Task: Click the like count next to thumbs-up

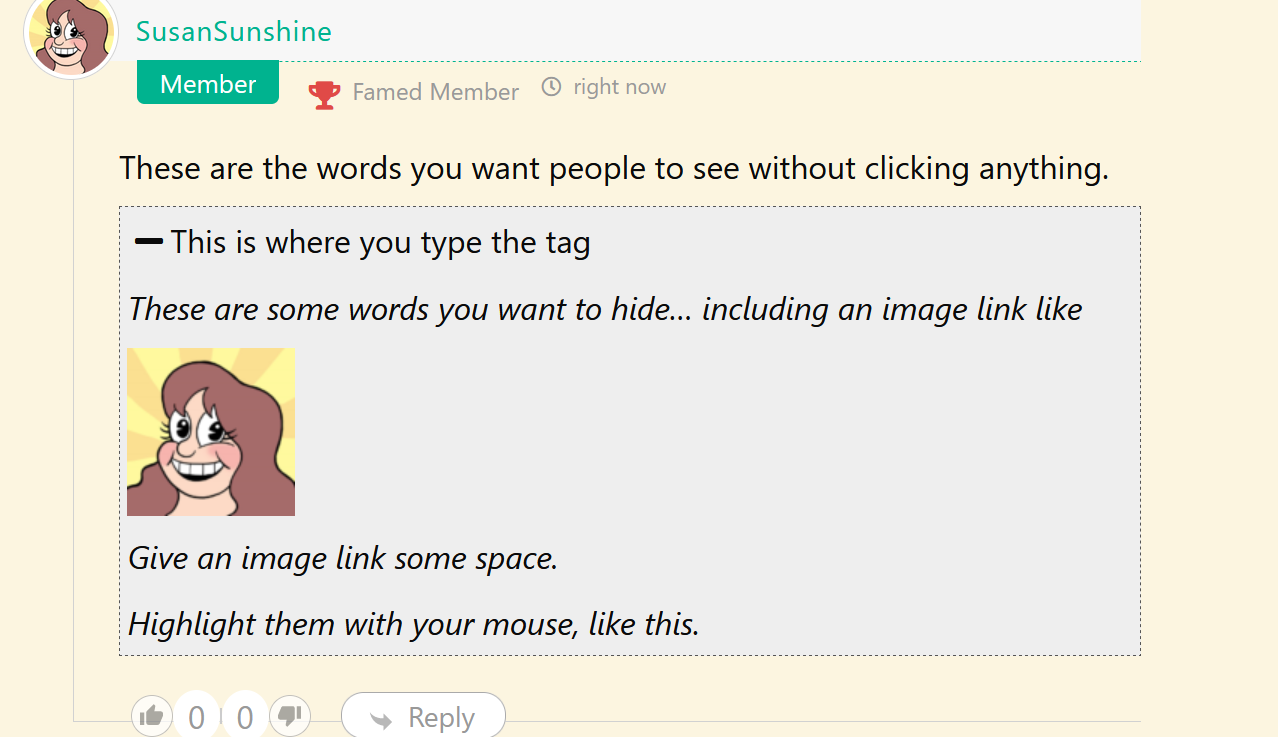Action: click(197, 717)
